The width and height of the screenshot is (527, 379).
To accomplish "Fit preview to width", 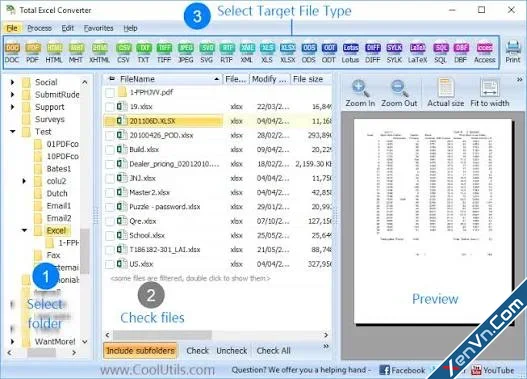I will 490,93.
